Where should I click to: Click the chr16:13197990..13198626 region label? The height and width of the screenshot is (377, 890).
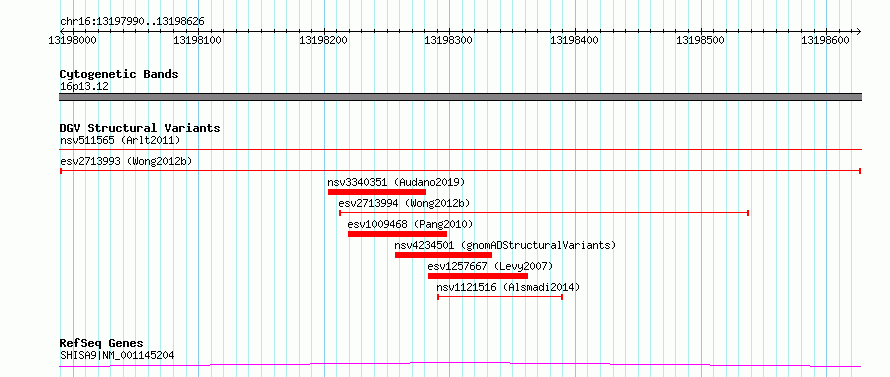[132, 22]
